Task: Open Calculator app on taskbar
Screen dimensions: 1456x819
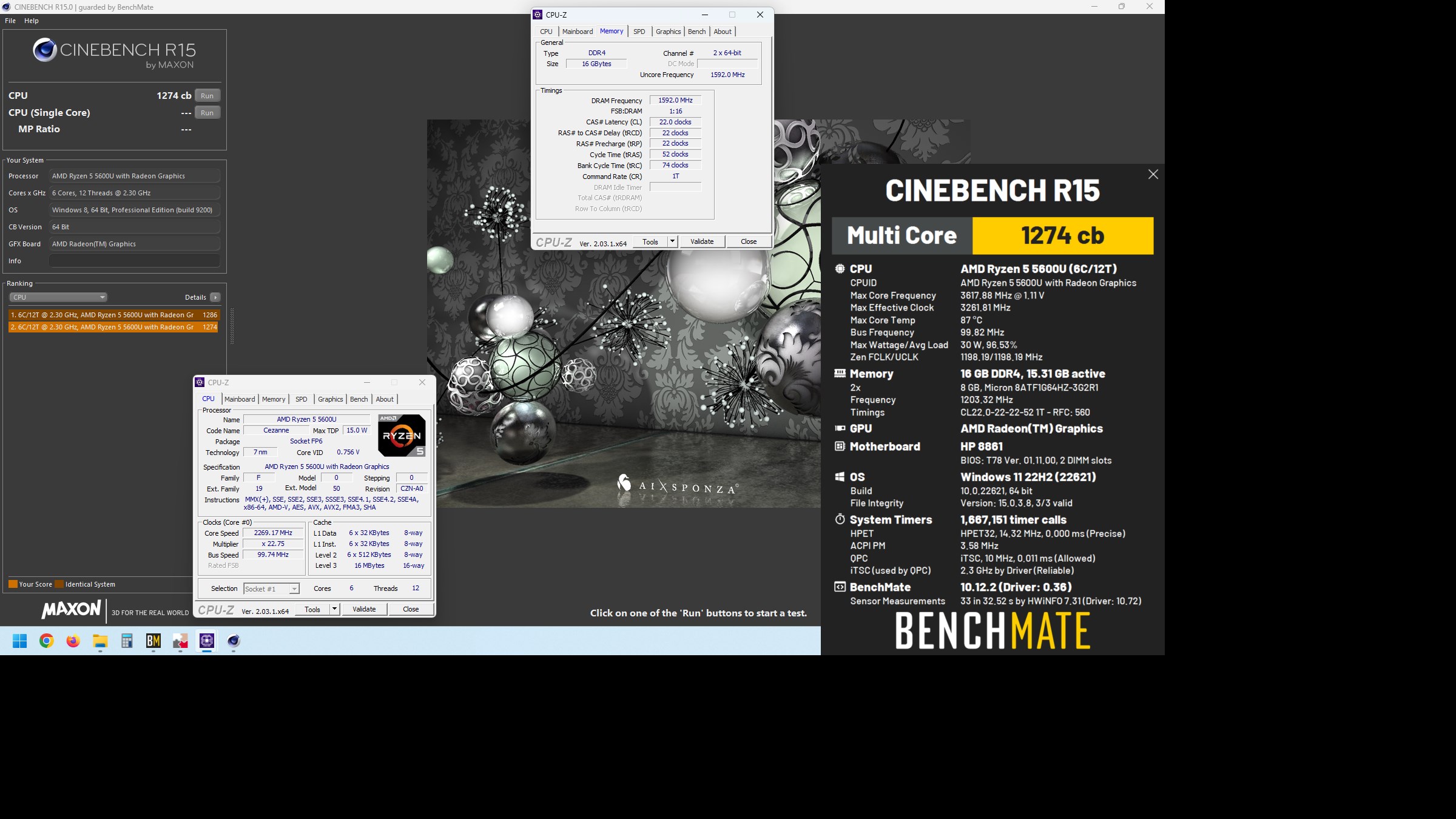Action: (x=127, y=641)
